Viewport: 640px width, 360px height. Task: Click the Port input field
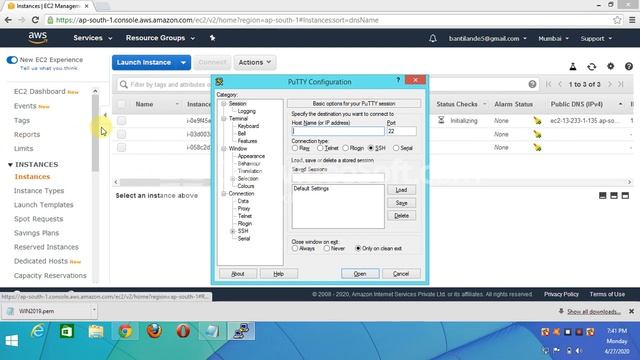click(402, 131)
